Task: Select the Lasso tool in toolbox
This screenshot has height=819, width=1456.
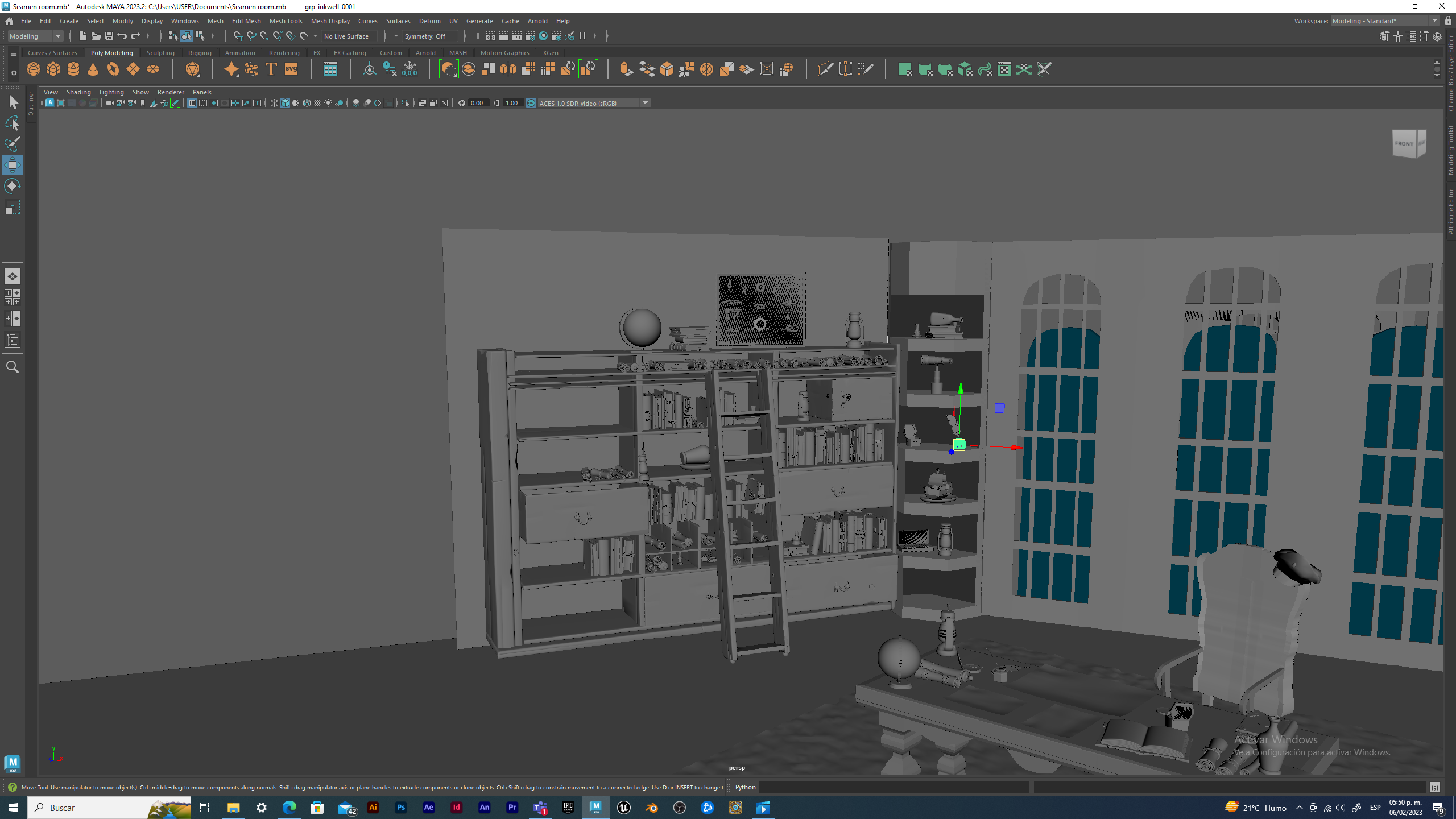Action: click(x=13, y=123)
